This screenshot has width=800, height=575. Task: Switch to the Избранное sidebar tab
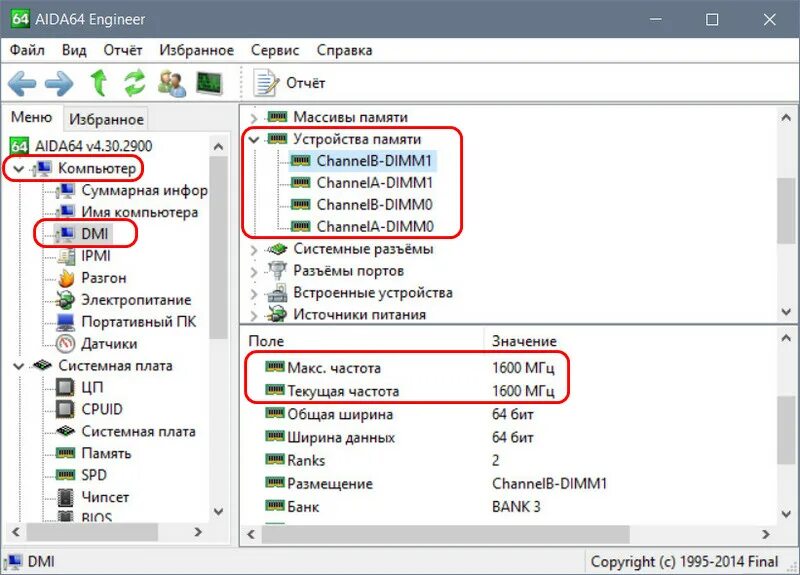106,119
